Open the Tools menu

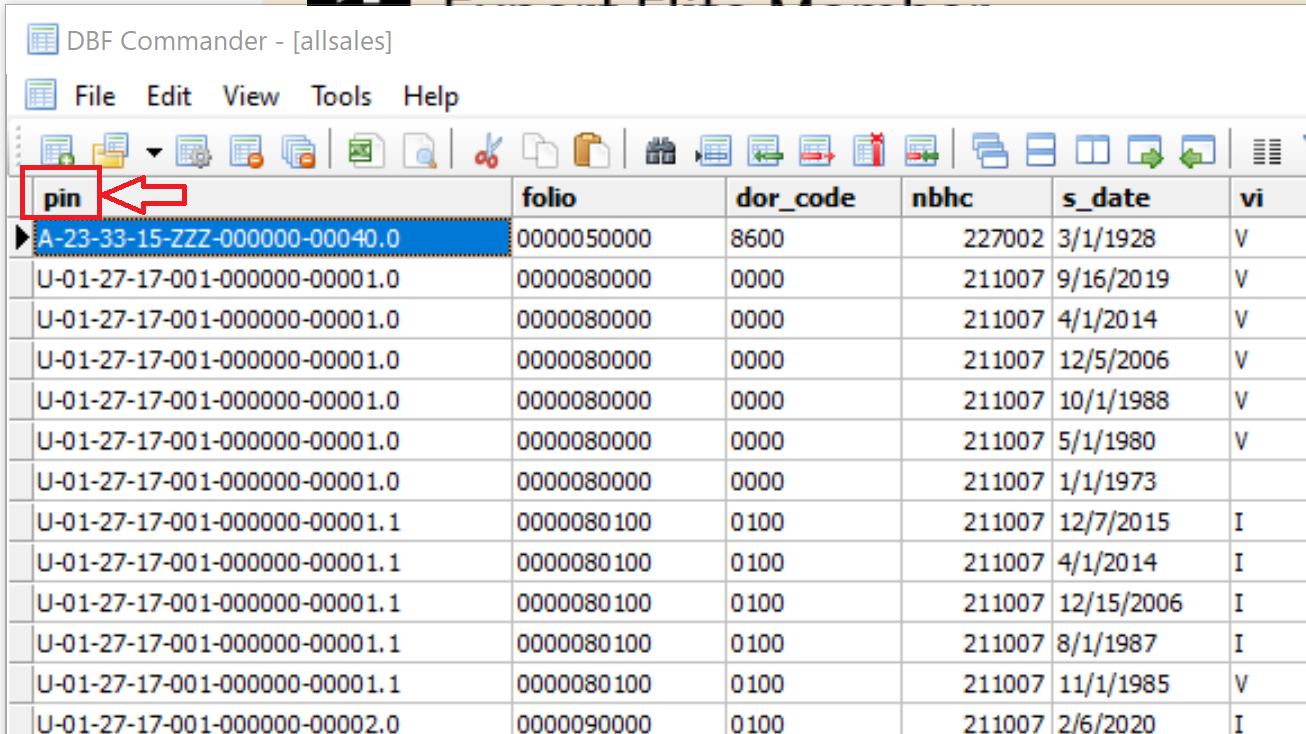[x=340, y=96]
